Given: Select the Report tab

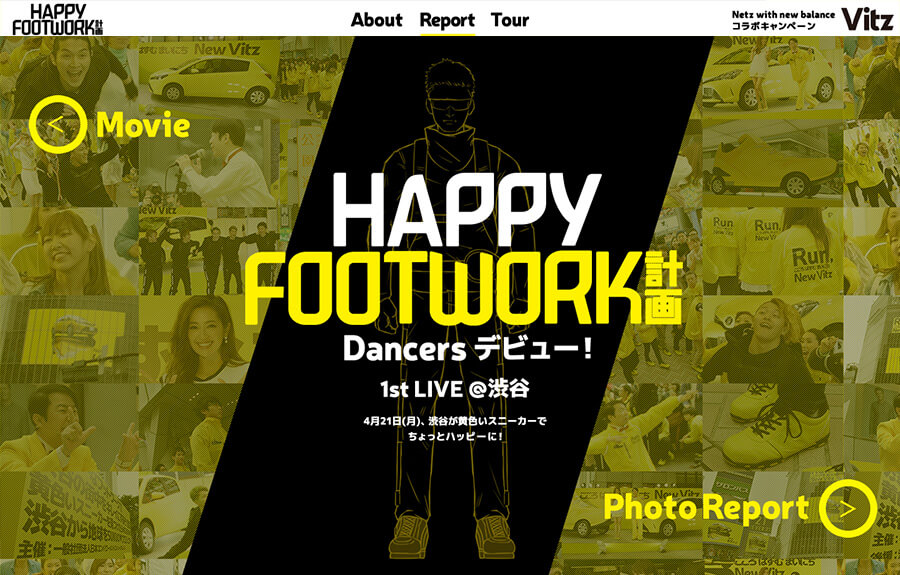Looking at the screenshot, I should pos(447,20).
